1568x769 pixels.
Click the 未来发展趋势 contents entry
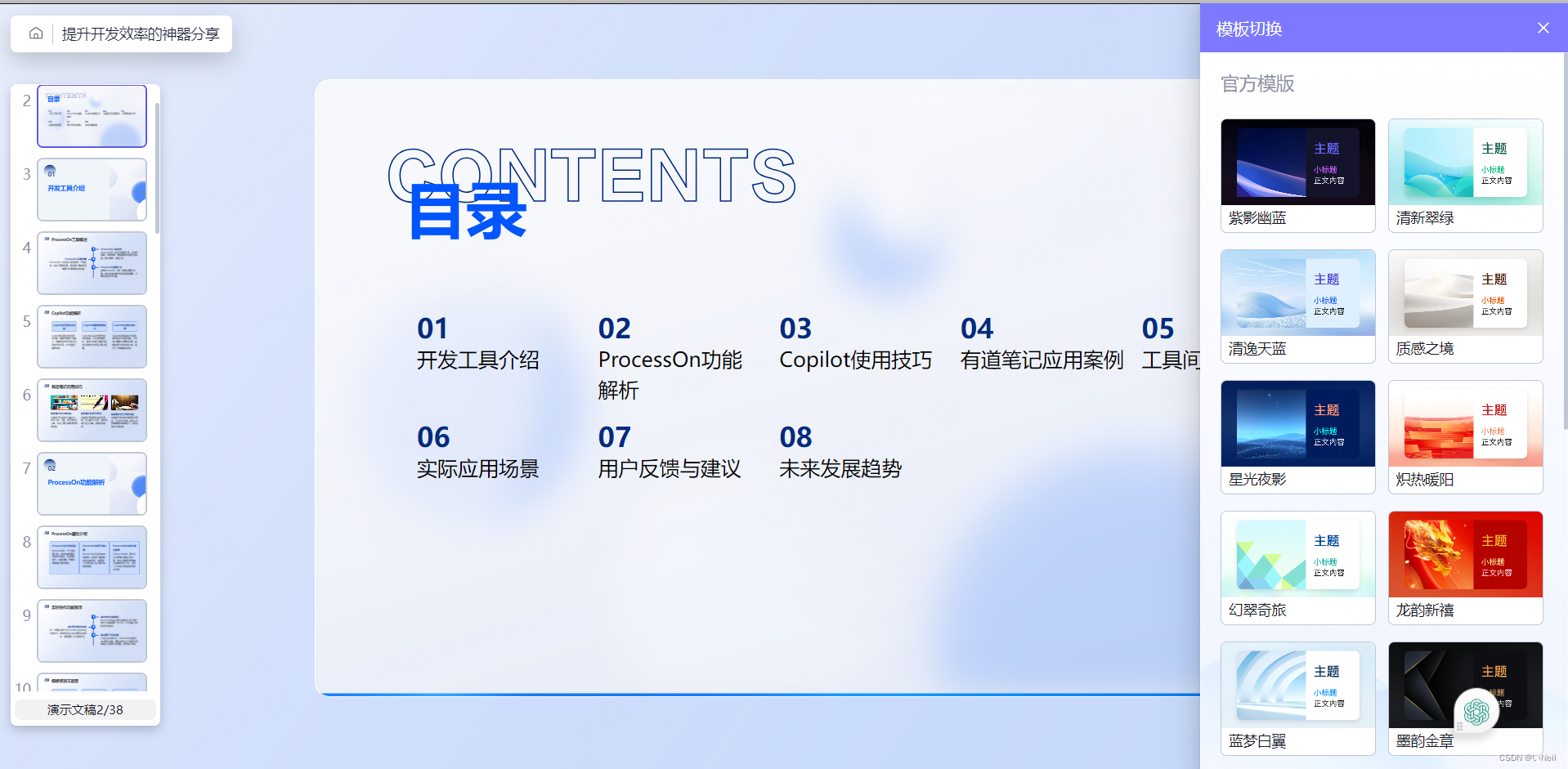point(840,469)
